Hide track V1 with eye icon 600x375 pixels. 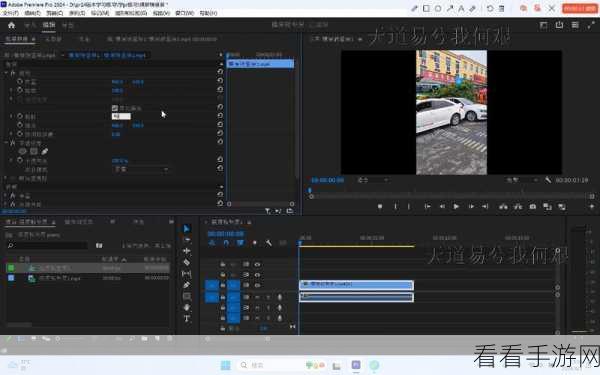pyautogui.click(x=257, y=285)
